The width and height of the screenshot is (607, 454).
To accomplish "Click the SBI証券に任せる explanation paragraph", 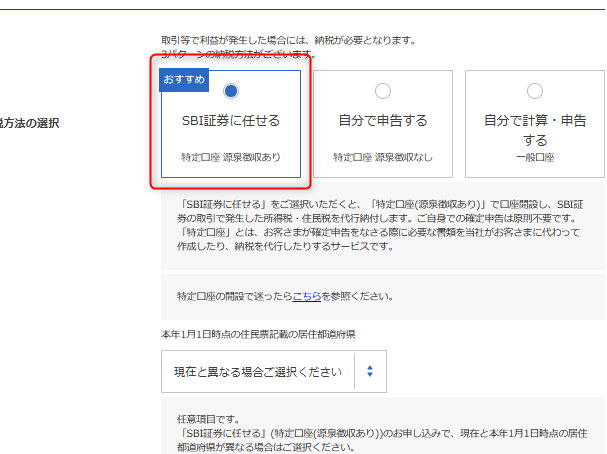I will point(380,224).
